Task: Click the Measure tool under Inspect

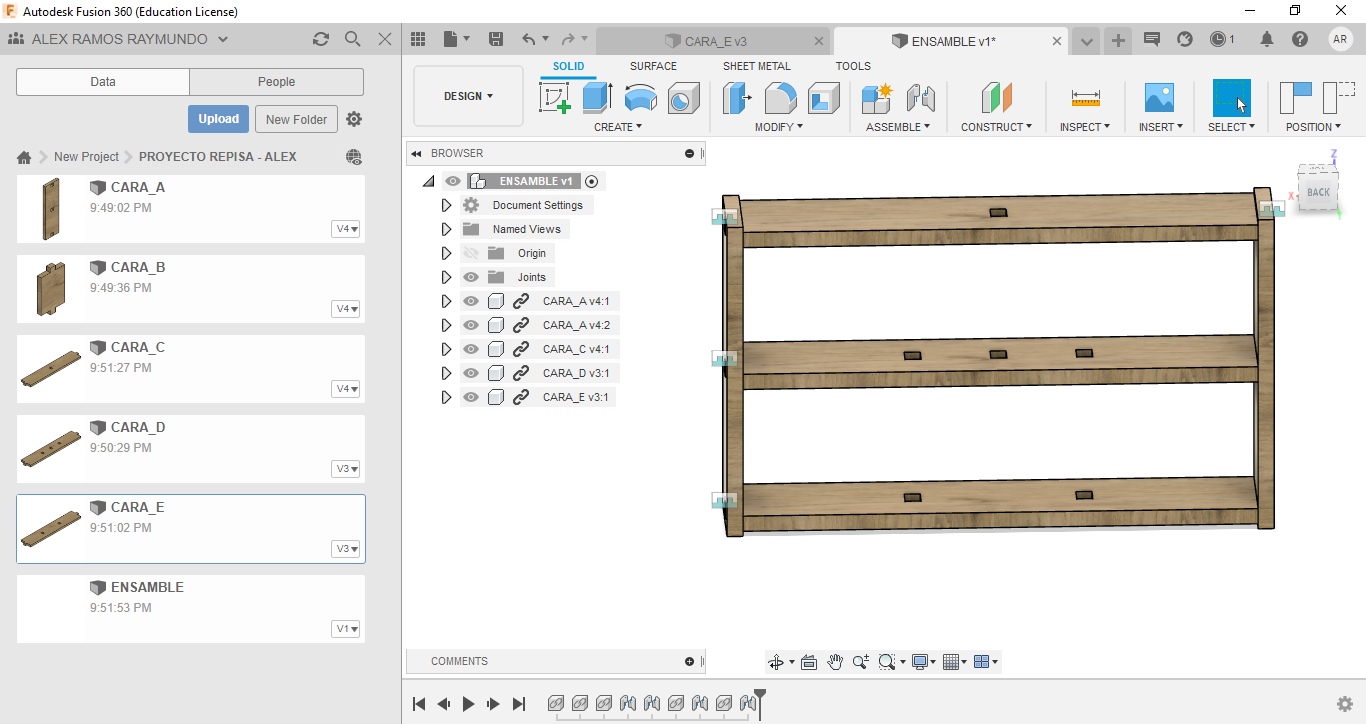Action: (1085, 98)
